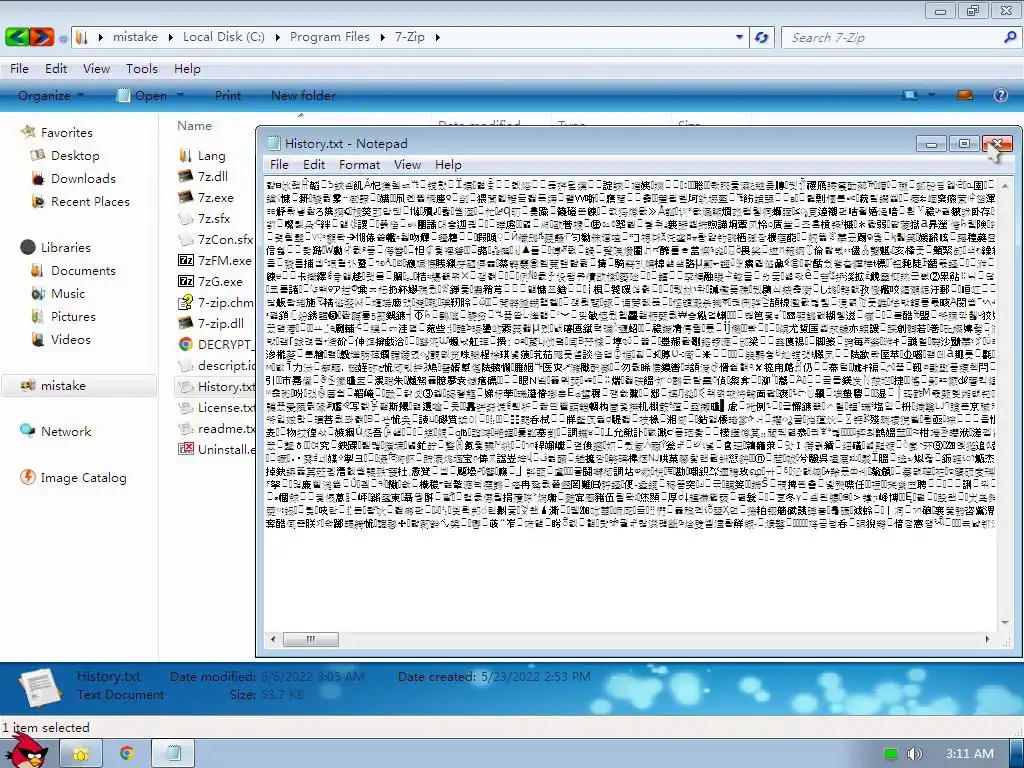This screenshot has height=768, width=1024.
Task: Open the view options dropdown arrow in Explorer toolbar
Action: point(931,95)
